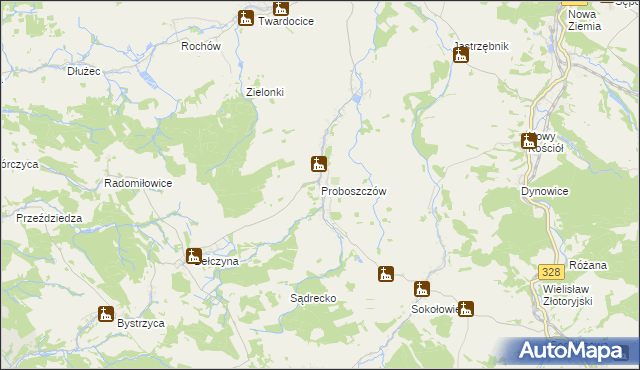The width and height of the screenshot is (640, 370).
Task: Click the small pond north of Proboszczów
Action: (x=357, y=99)
